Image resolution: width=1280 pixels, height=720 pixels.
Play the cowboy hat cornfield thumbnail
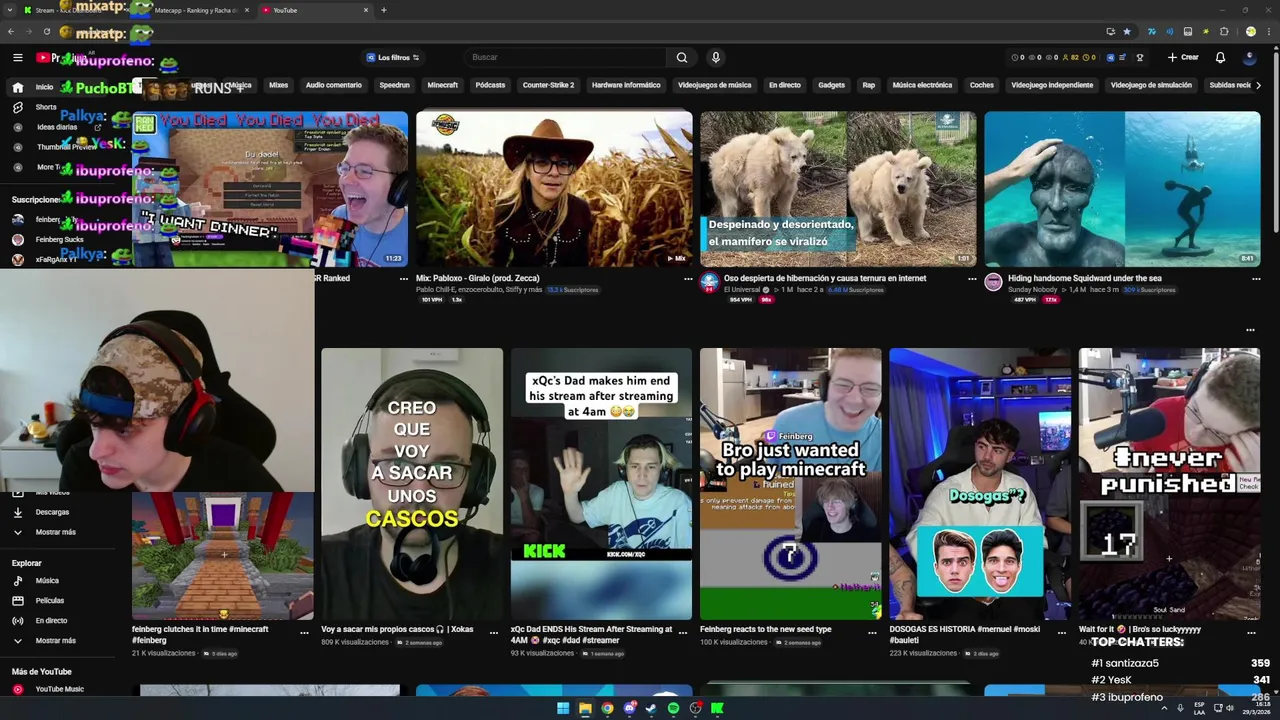click(554, 189)
